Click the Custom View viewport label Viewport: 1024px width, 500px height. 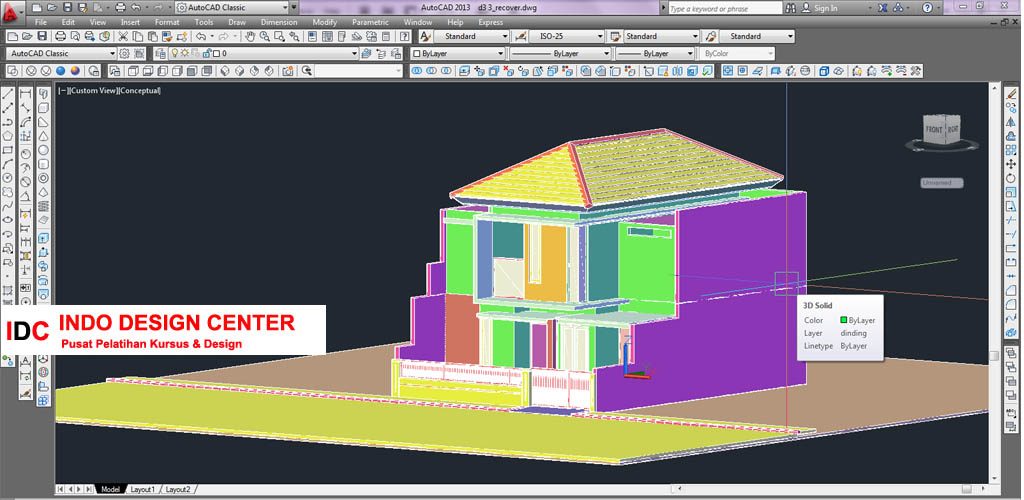pyautogui.click(x=93, y=91)
